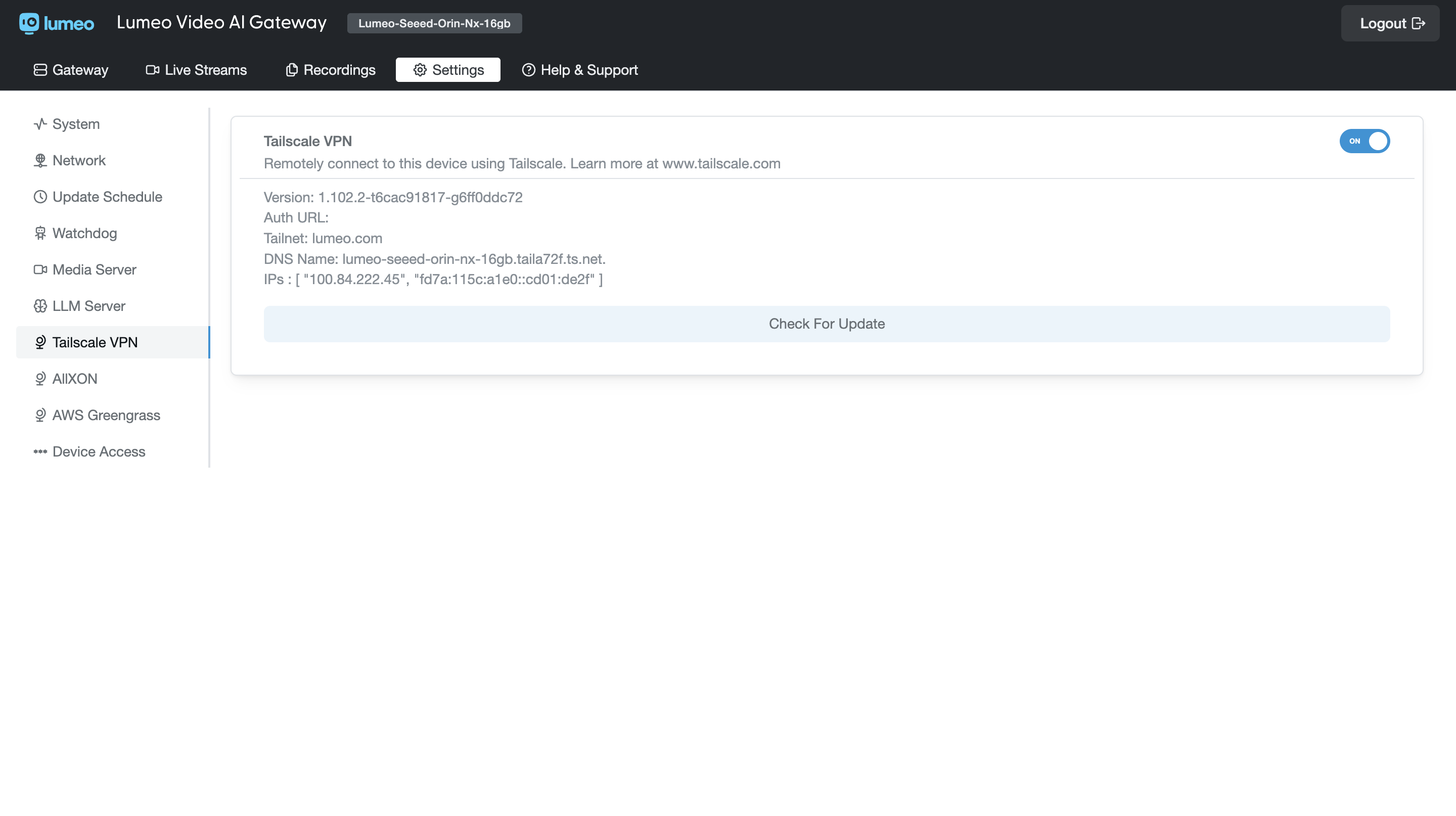This screenshot has height=816, width=1456.
Task: Turn off the Tailscale VPN toggle
Action: [1364, 141]
